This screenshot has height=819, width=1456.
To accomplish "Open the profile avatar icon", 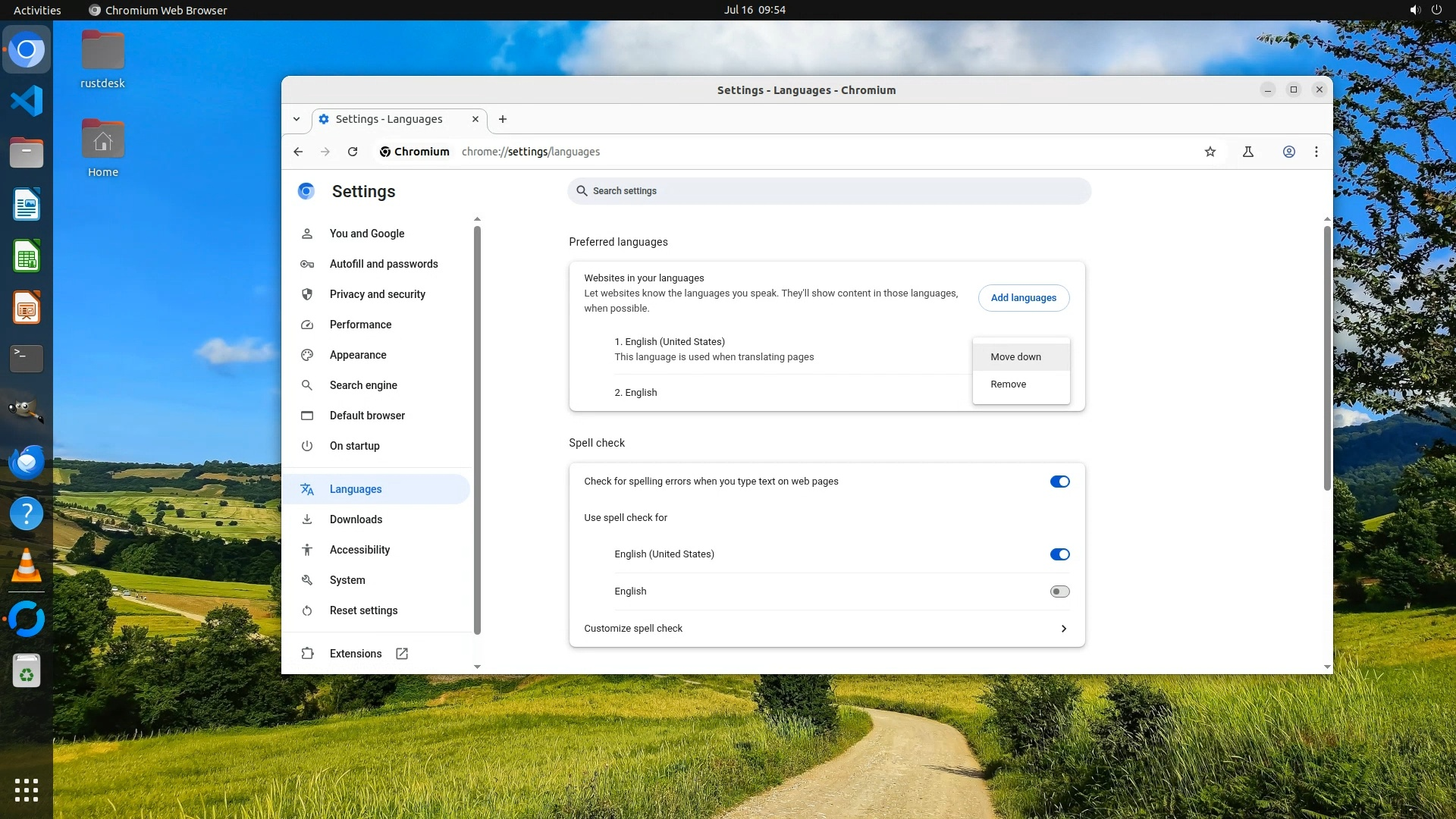I will [1288, 152].
